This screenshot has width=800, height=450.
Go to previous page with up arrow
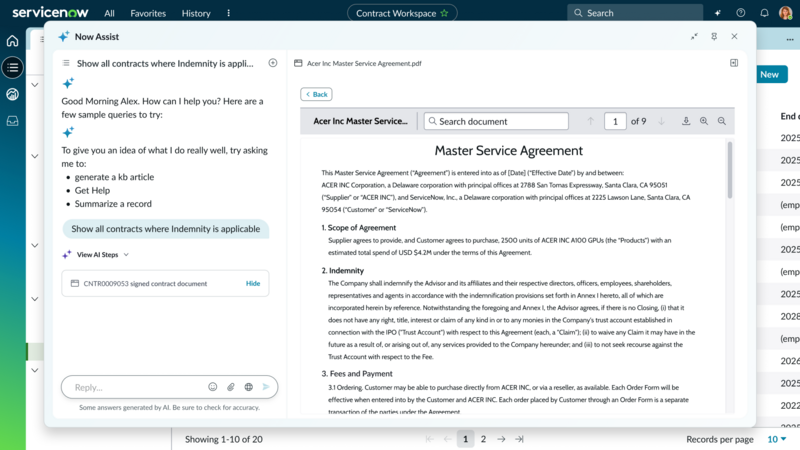tap(590, 121)
